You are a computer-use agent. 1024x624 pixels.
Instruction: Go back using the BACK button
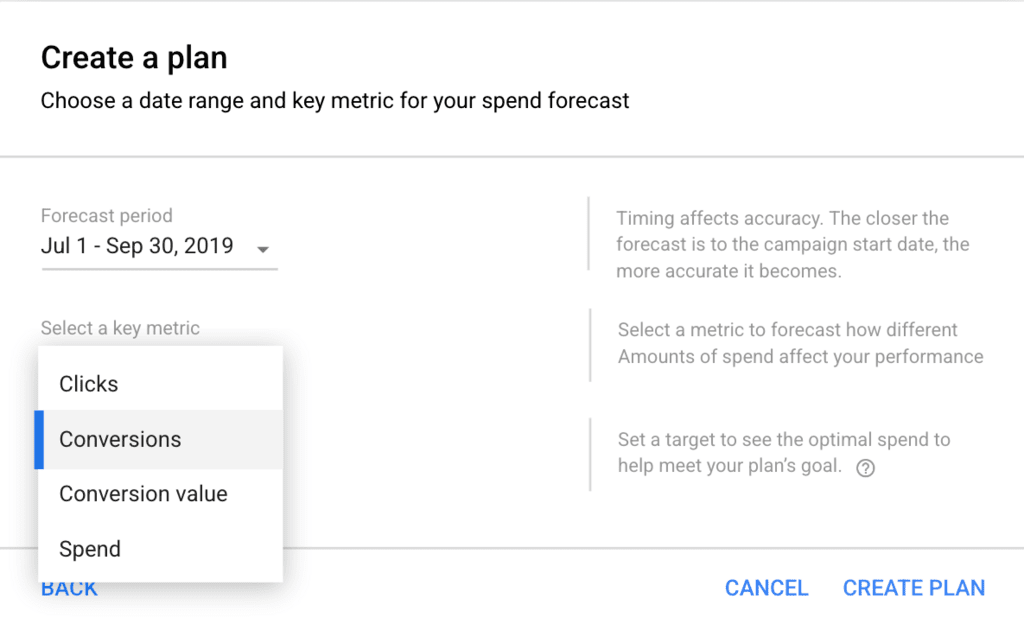coord(69,589)
